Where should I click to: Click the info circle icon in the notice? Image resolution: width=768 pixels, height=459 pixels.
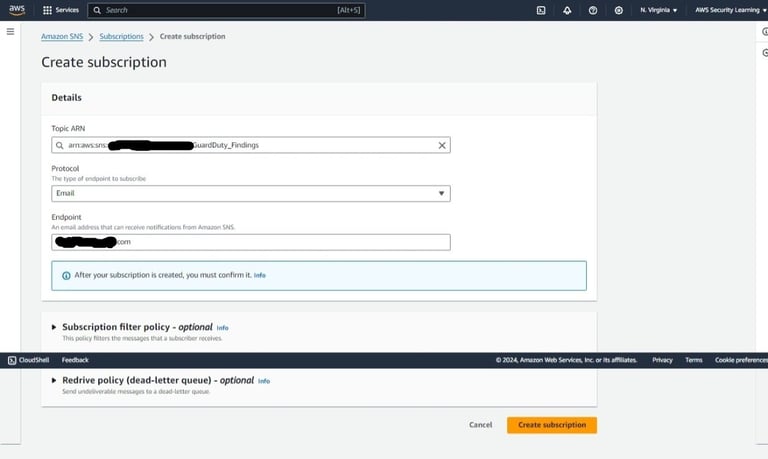(66, 276)
